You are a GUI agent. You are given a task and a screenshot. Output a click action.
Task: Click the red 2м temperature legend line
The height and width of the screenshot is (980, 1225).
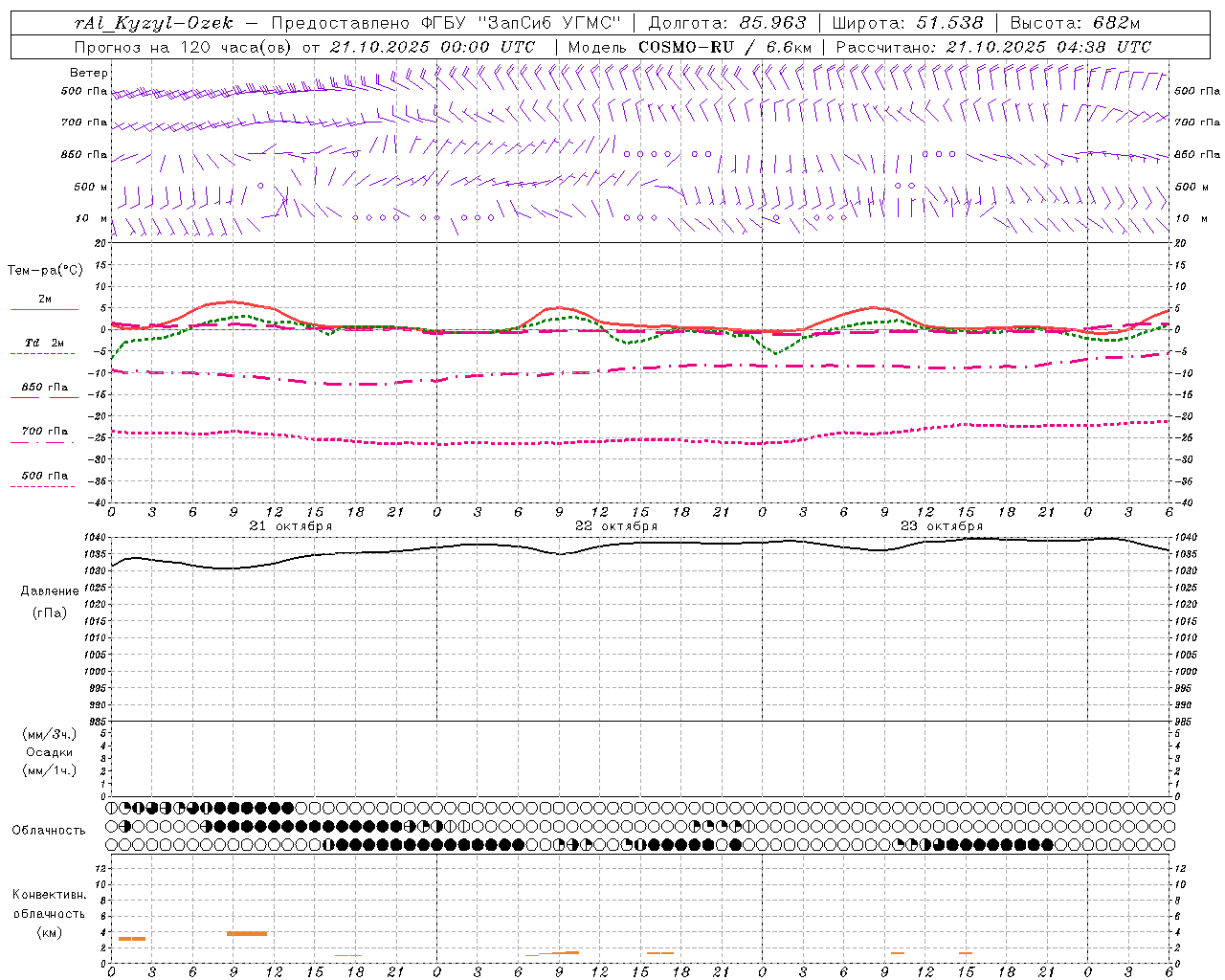click(x=44, y=309)
